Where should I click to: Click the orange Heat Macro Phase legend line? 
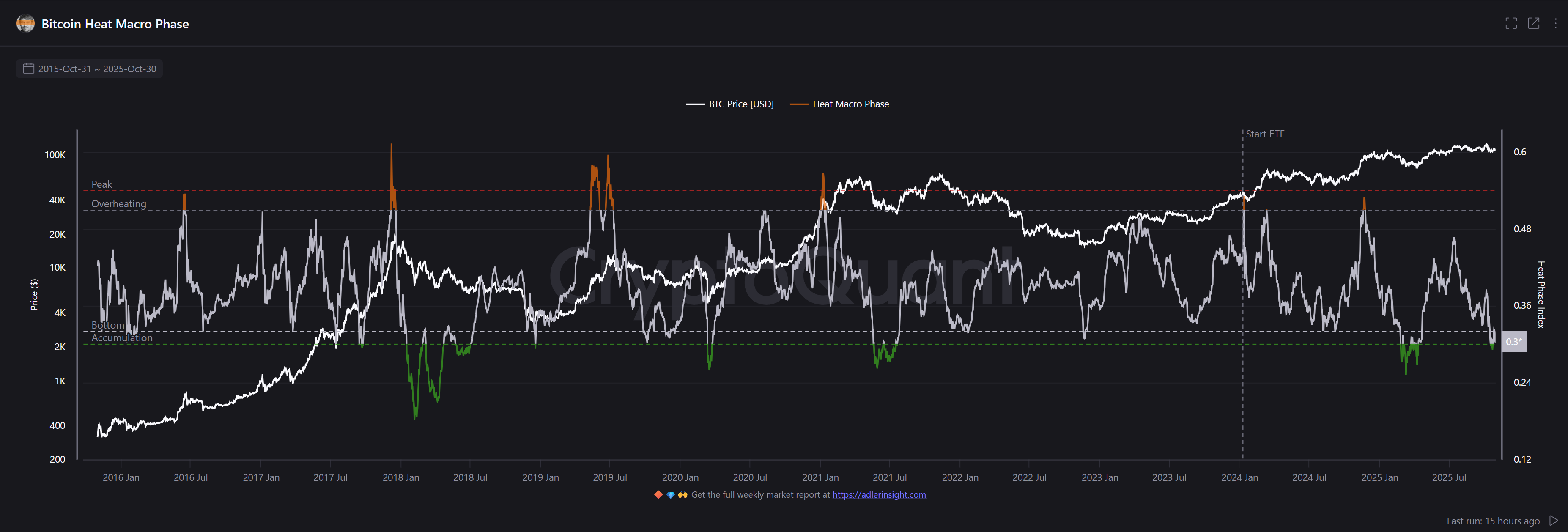pyautogui.click(x=799, y=104)
